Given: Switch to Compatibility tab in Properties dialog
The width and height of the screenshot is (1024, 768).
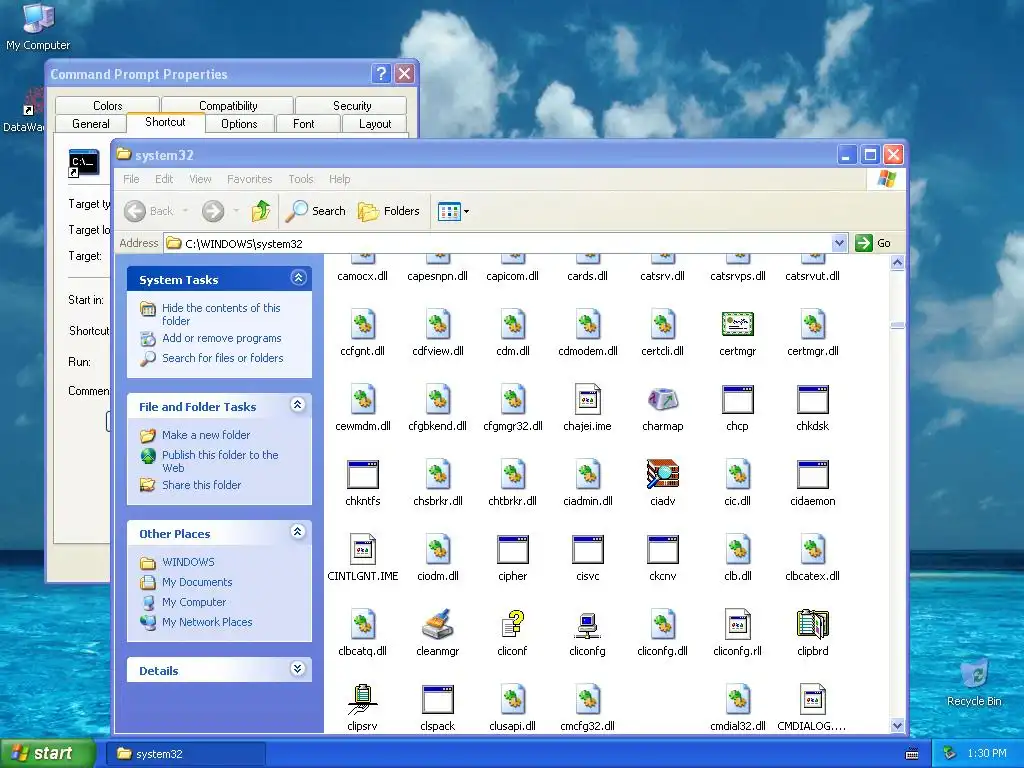Looking at the screenshot, I should point(228,105).
